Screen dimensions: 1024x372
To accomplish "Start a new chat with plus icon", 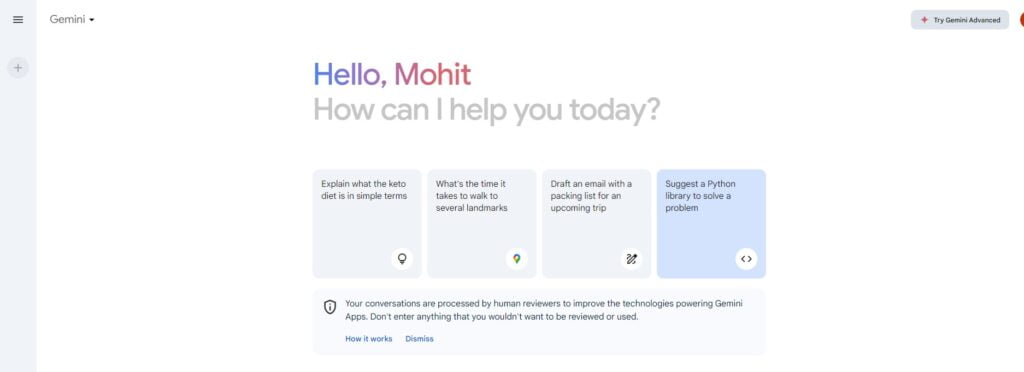I will pyautogui.click(x=18, y=67).
